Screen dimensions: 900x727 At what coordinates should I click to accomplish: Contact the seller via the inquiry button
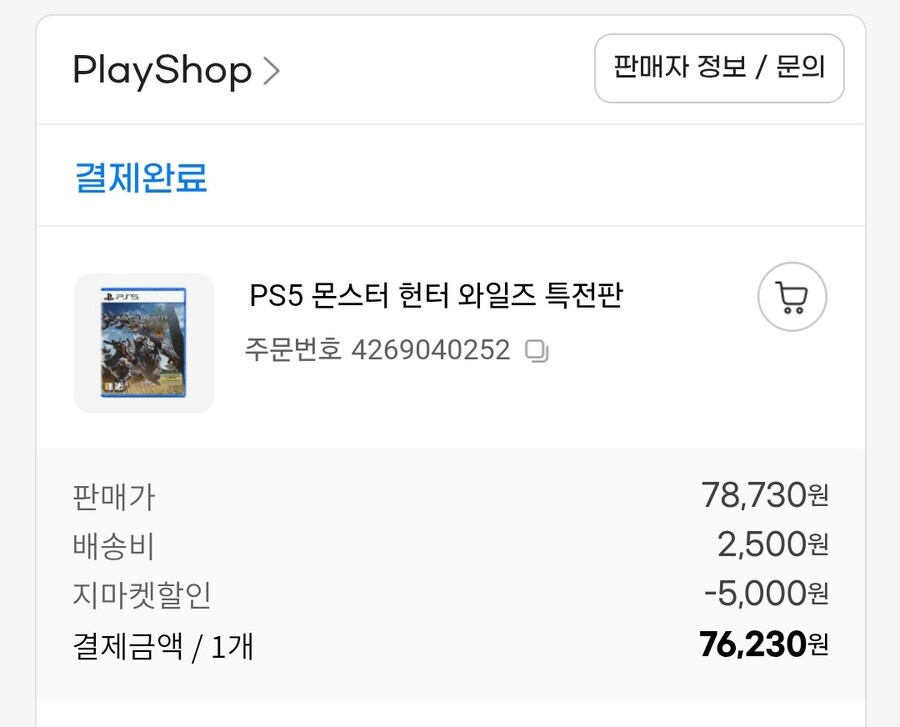click(x=719, y=68)
